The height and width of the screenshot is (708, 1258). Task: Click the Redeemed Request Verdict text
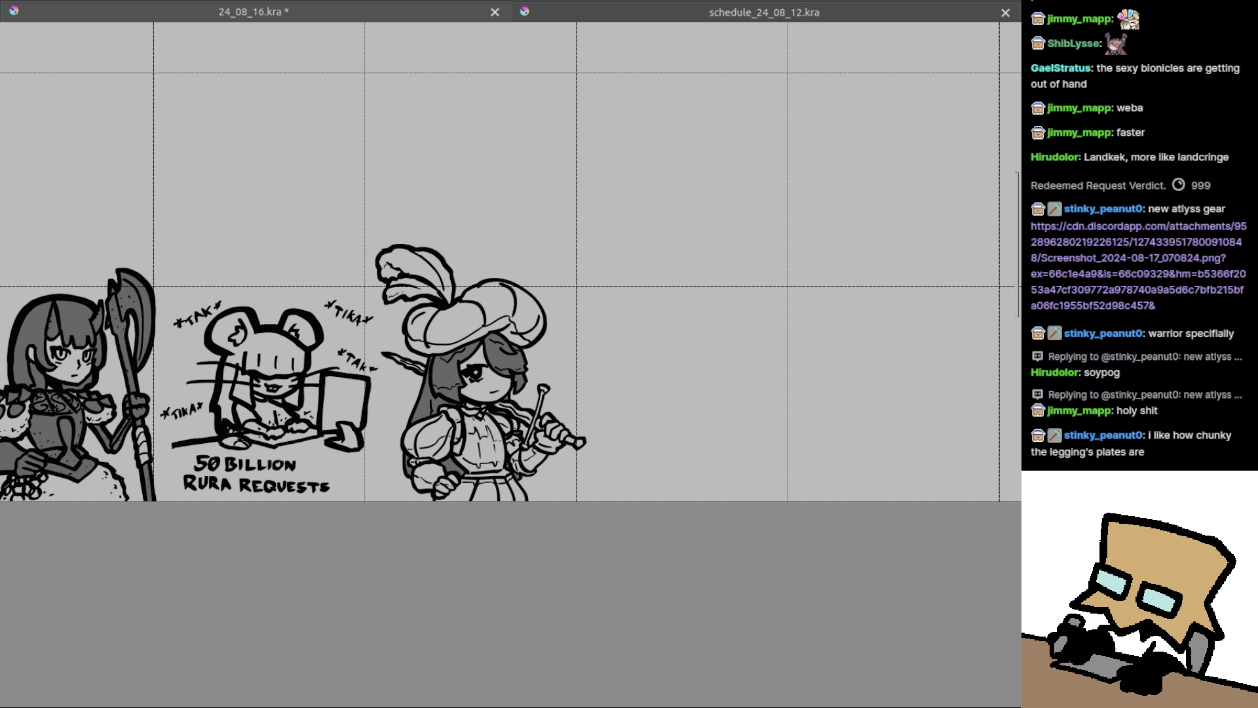coord(1098,185)
